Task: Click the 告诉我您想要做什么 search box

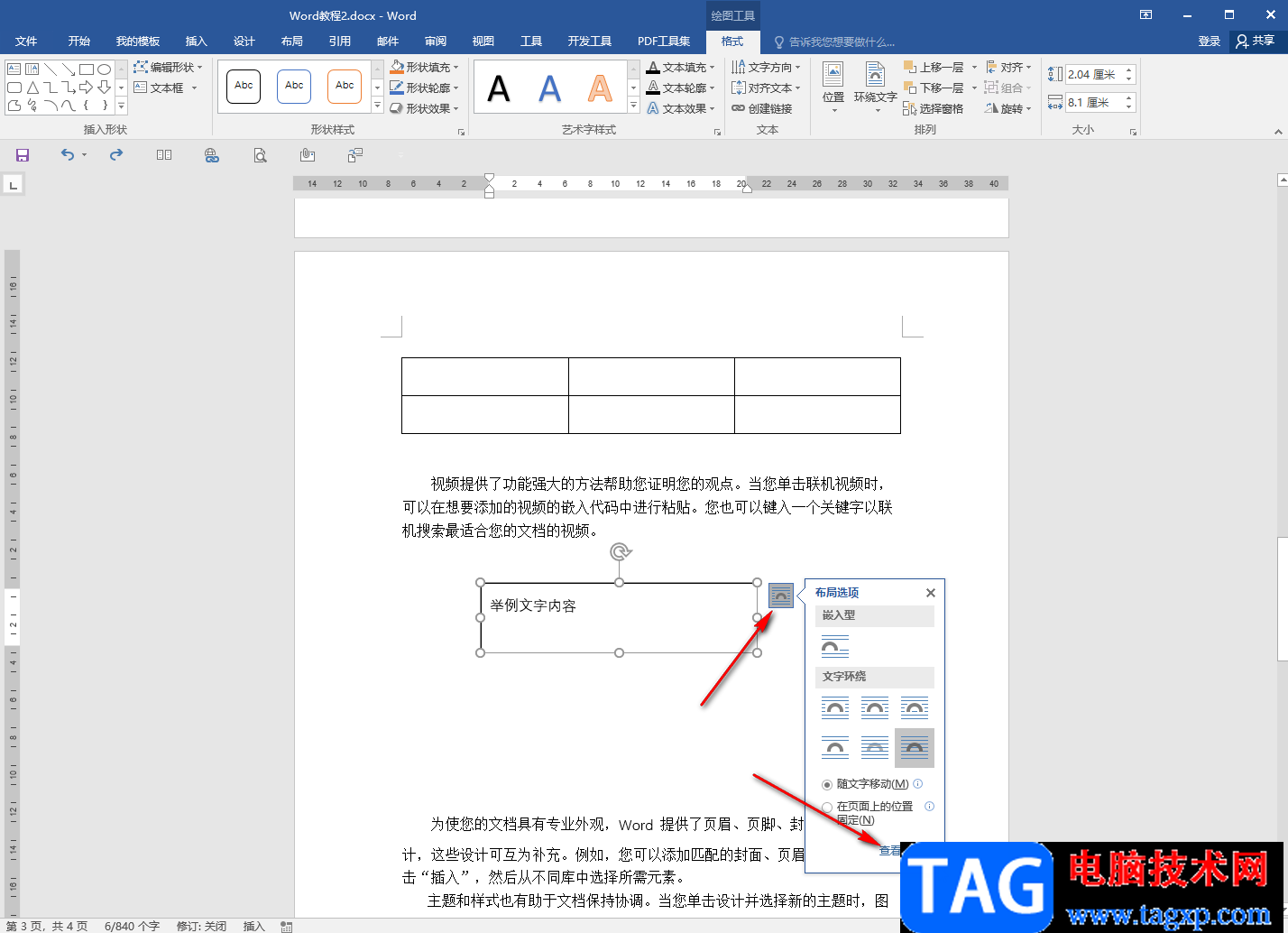Action: [834, 42]
